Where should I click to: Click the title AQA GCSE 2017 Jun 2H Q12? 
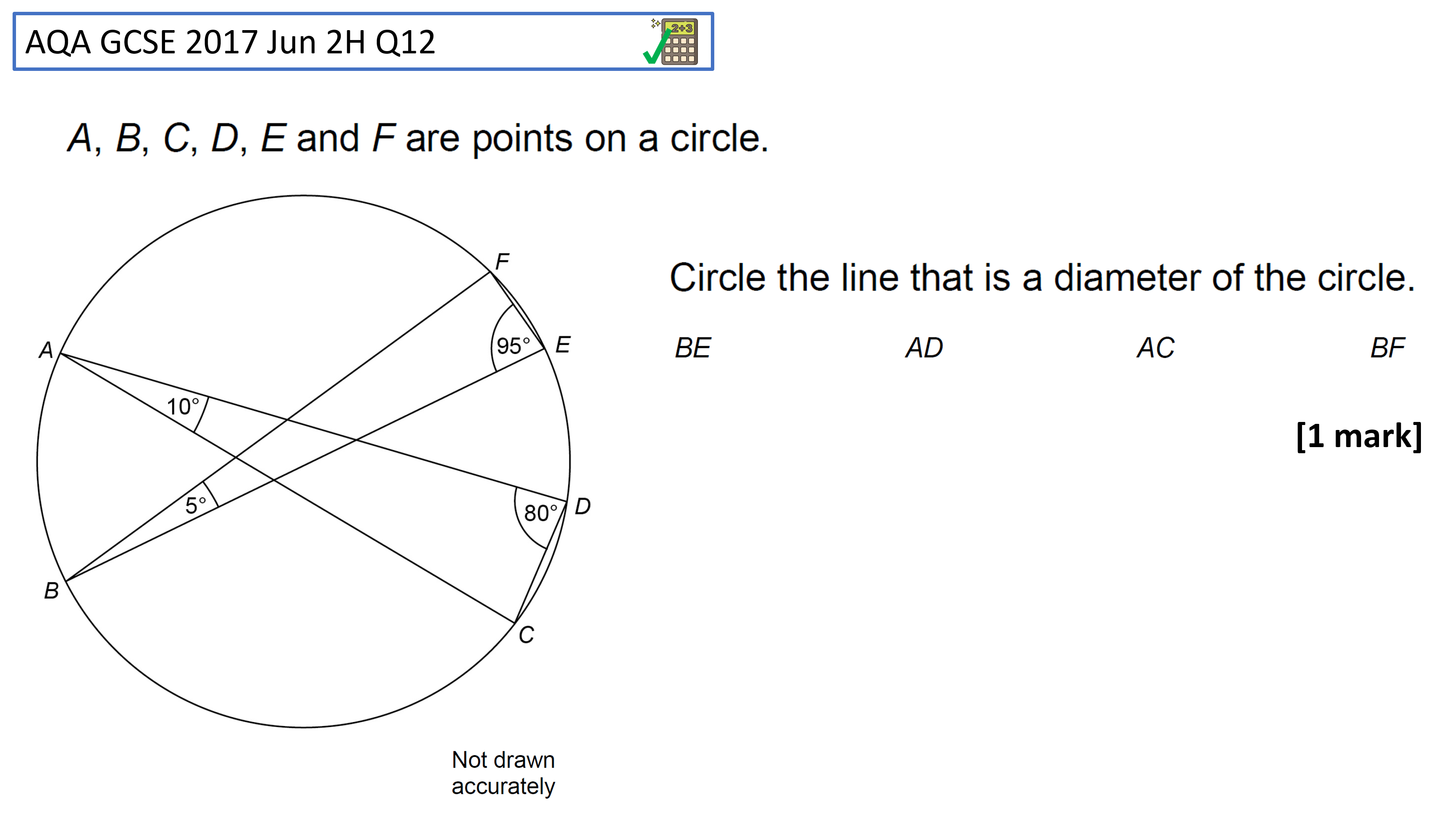pos(231,42)
